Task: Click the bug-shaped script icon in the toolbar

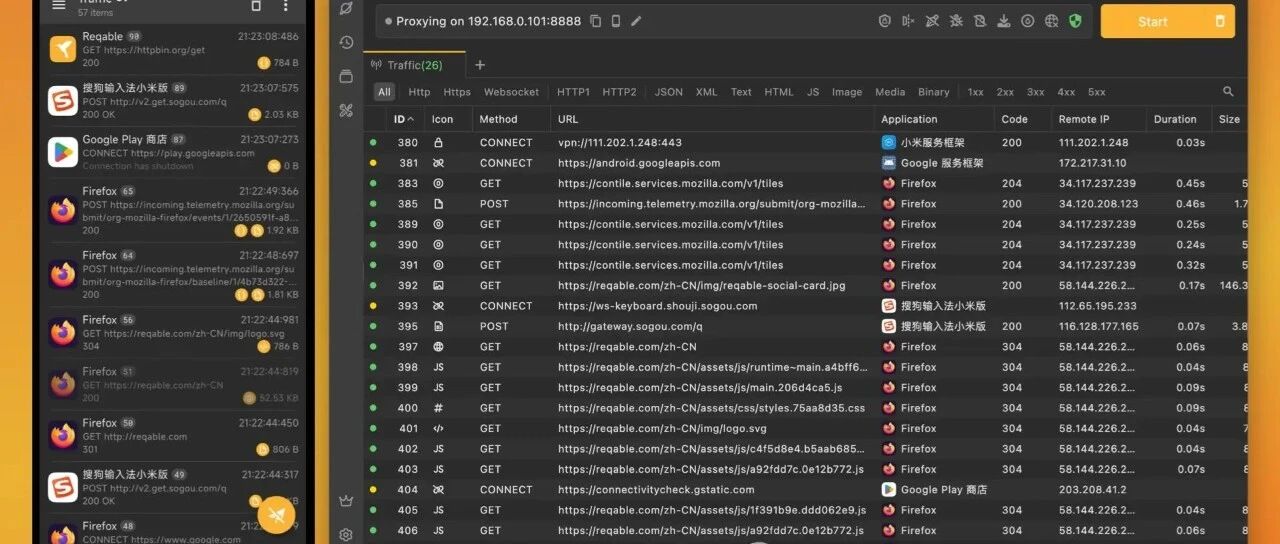Action: pyautogui.click(x=956, y=21)
